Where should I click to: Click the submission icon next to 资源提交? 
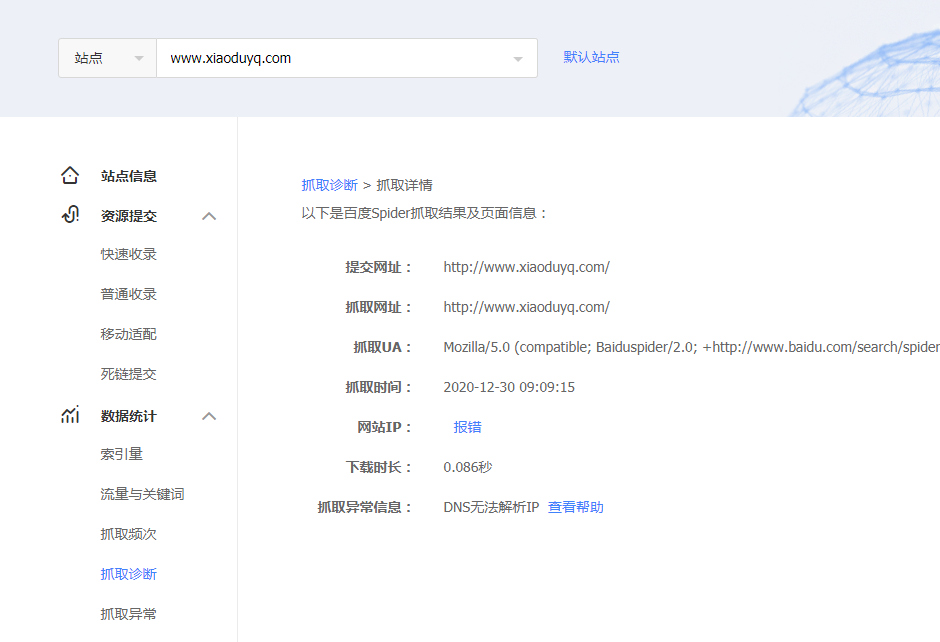(x=69, y=214)
